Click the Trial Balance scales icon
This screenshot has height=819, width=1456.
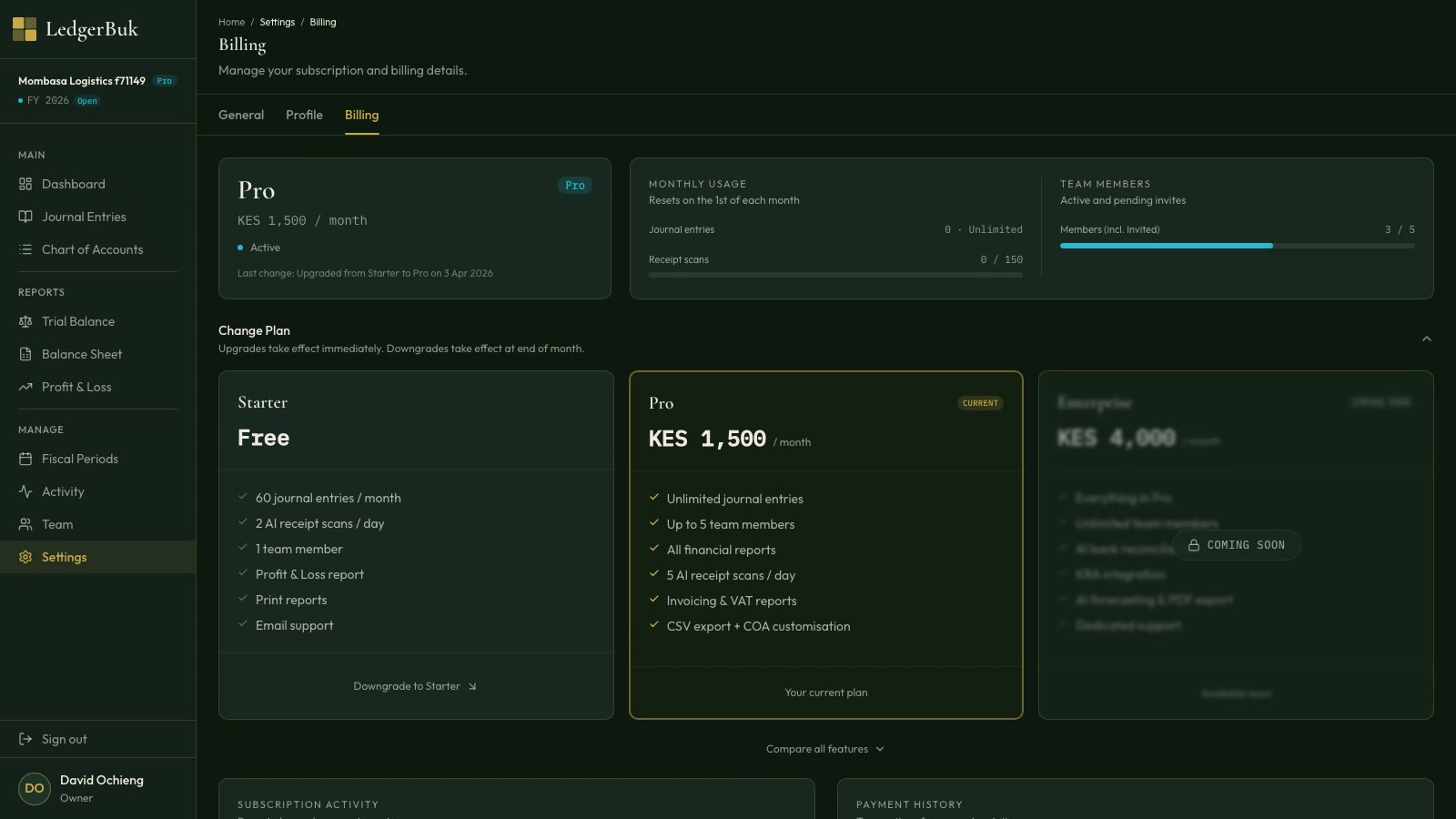click(25, 321)
